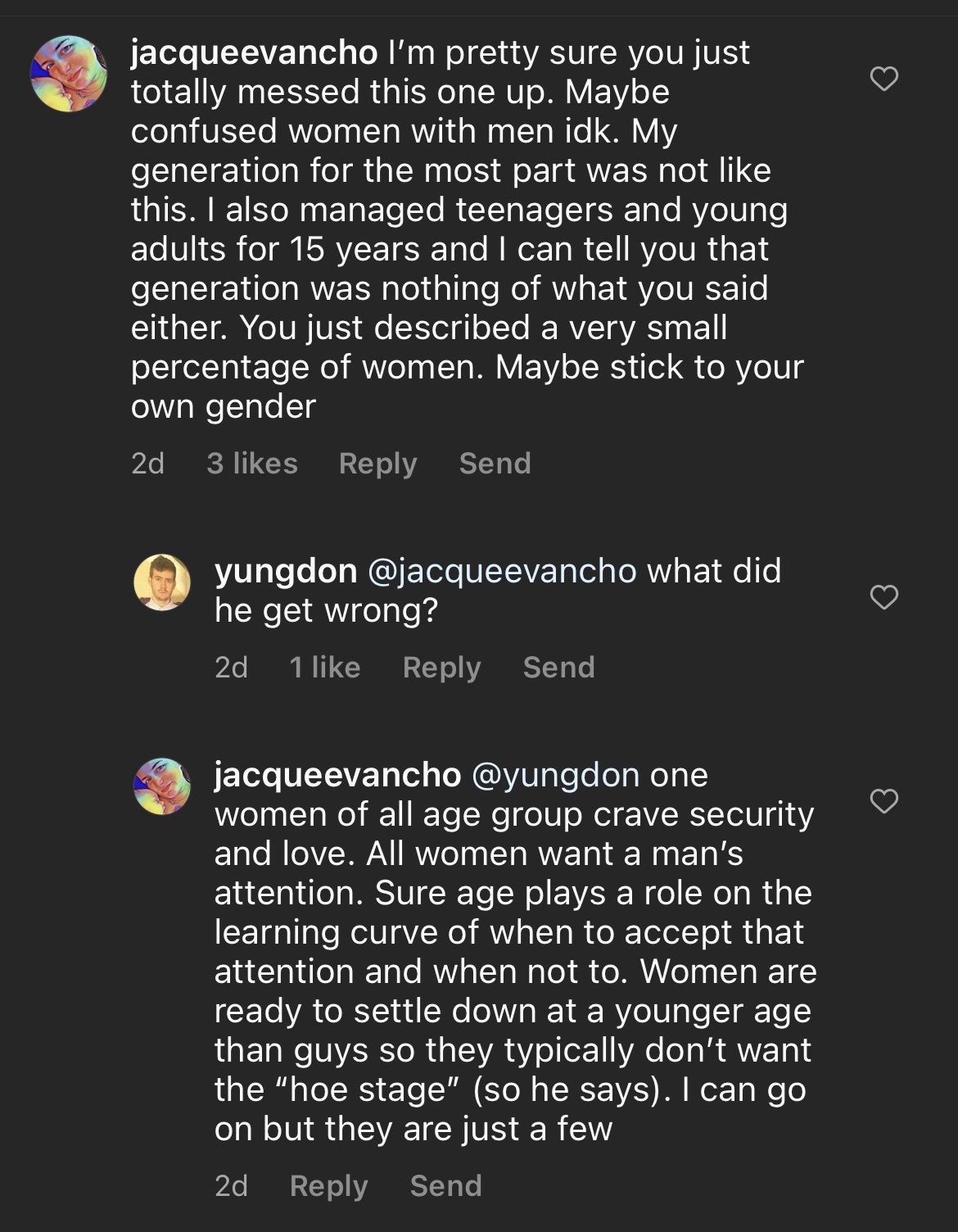
Task: Send yungdon's comment to someone
Action: click(559, 668)
